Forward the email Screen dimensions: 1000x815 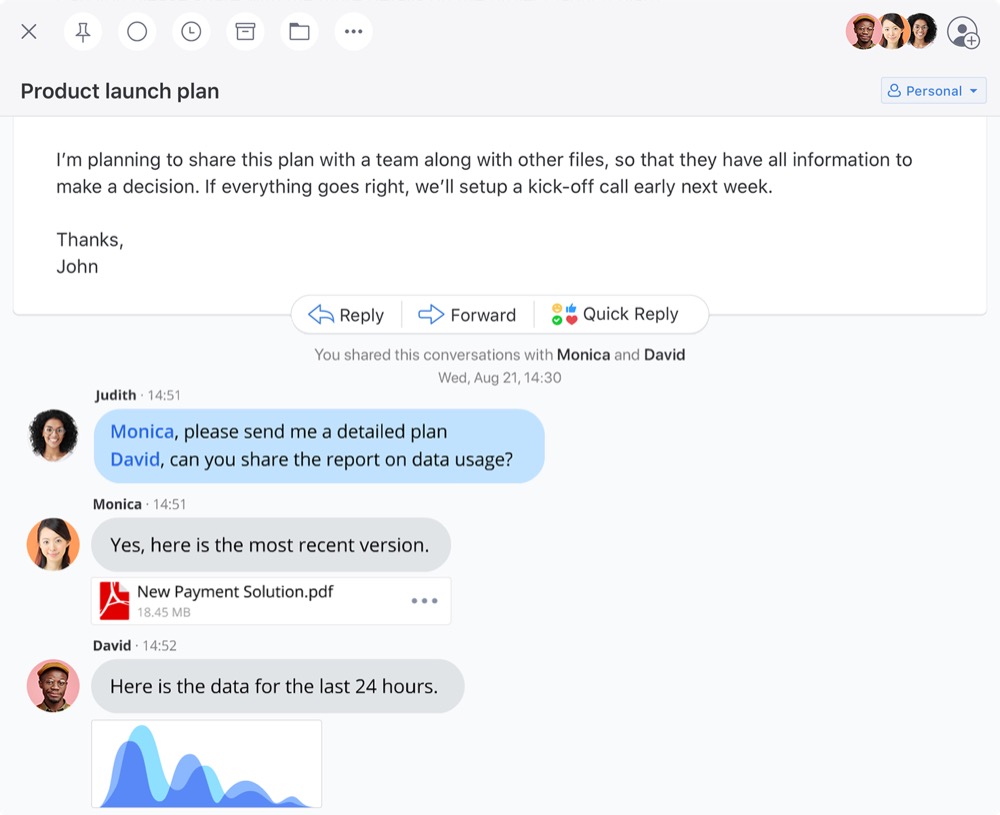tap(467, 315)
